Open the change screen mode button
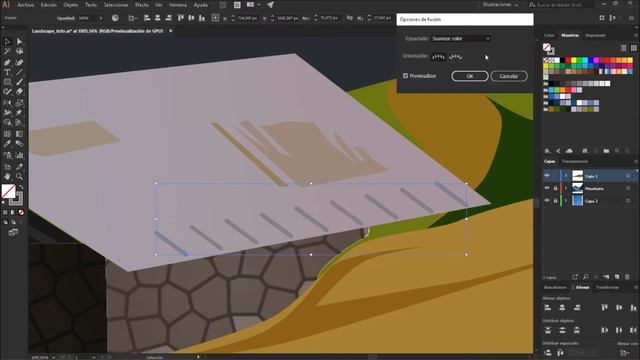The image size is (640, 360). click(x=13, y=233)
